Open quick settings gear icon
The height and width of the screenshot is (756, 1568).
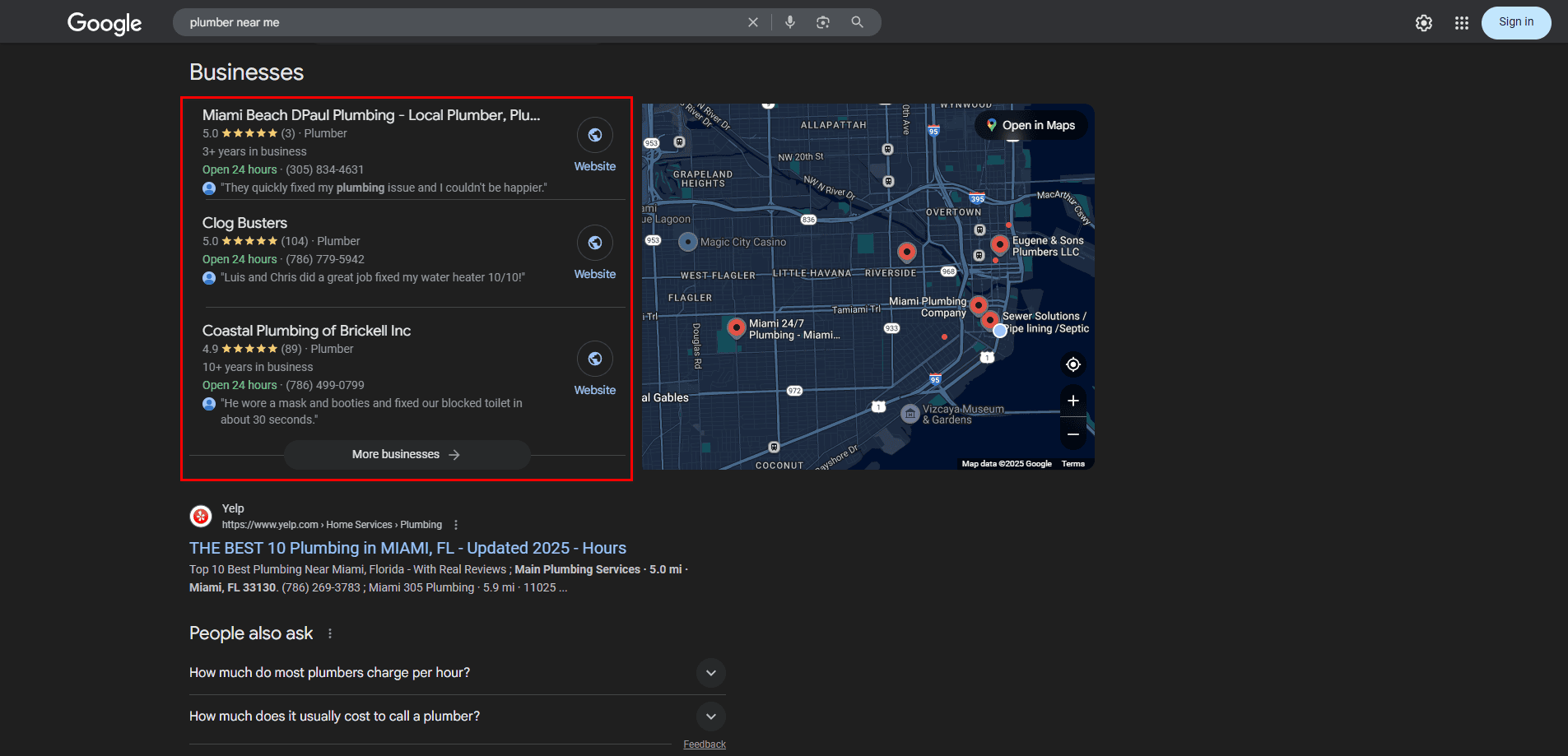pos(1424,23)
